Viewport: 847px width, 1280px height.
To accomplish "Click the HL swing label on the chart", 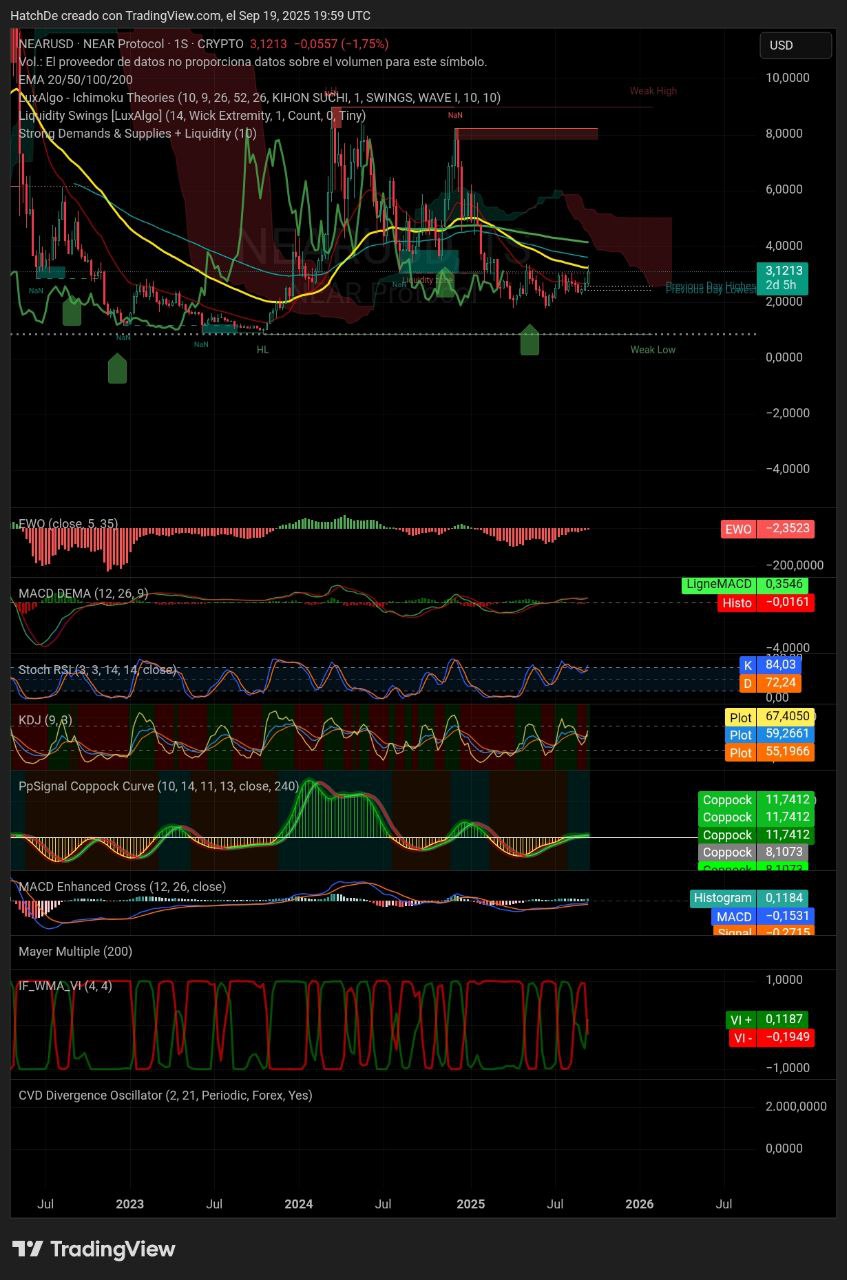I will click(x=262, y=350).
